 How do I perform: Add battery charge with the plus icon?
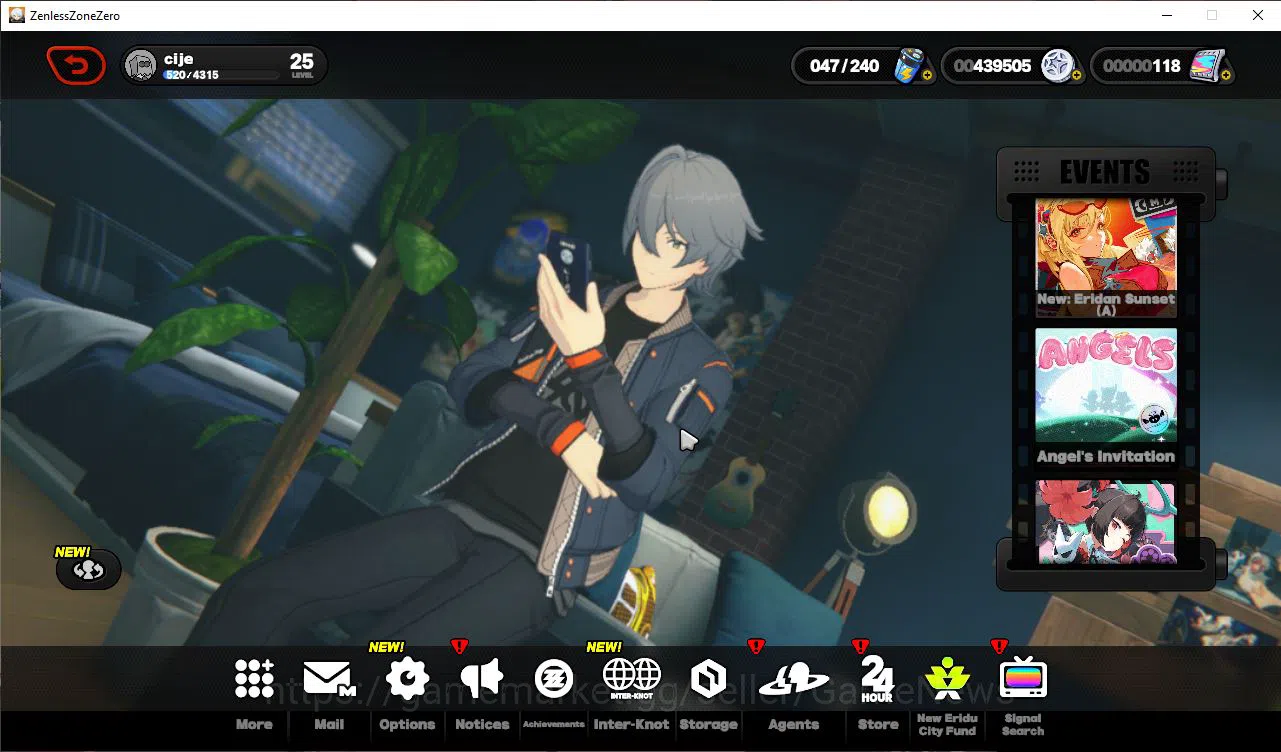(x=927, y=75)
